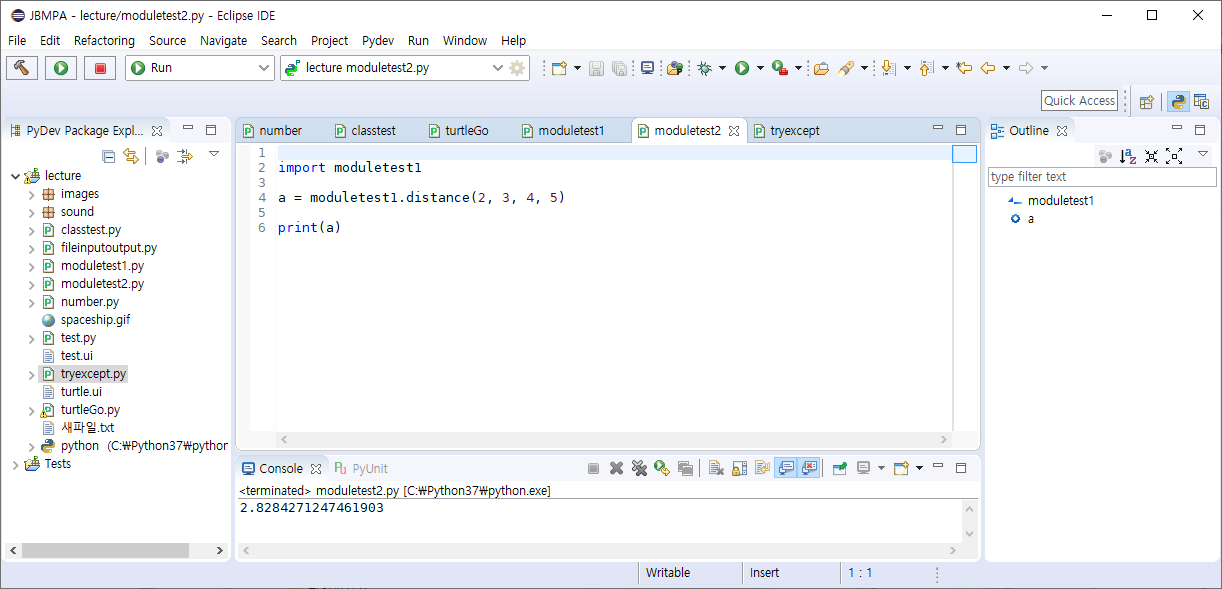Open the Run launch mode dropdown
This screenshot has width=1222, height=589.
click(x=264, y=68)
